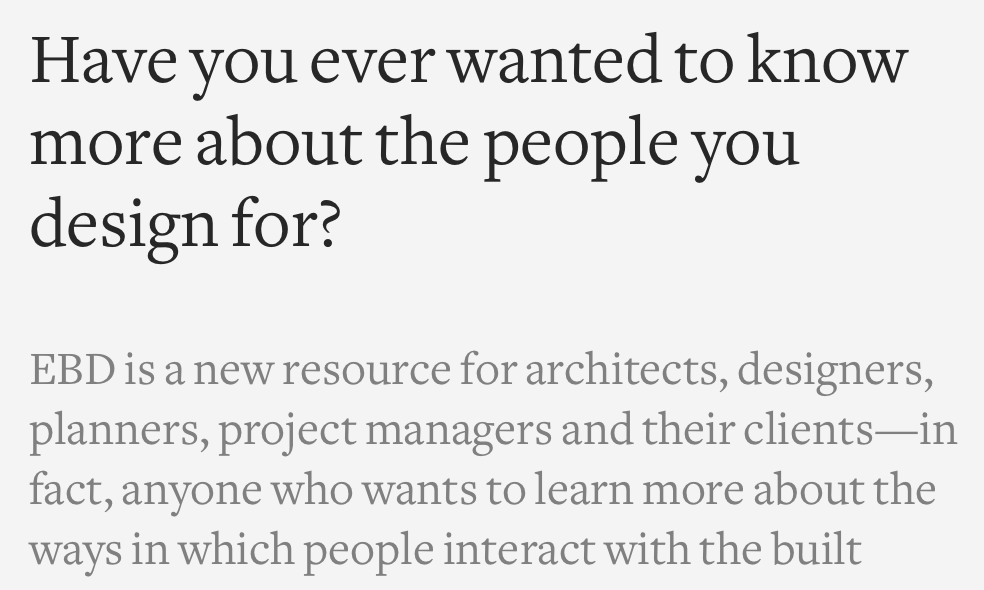Click the word "Have" in the heading

103,60
